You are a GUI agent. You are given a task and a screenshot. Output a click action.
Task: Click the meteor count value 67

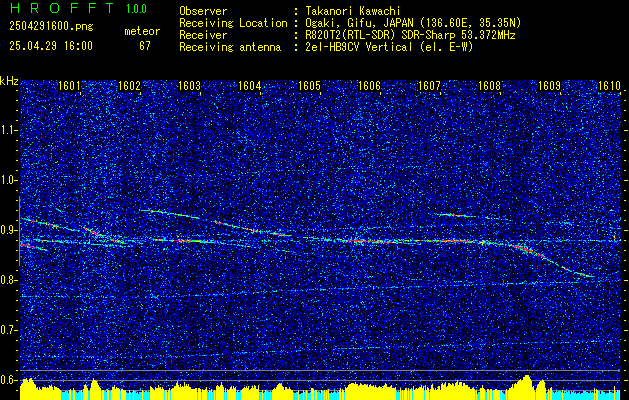[x=145, y=46]
